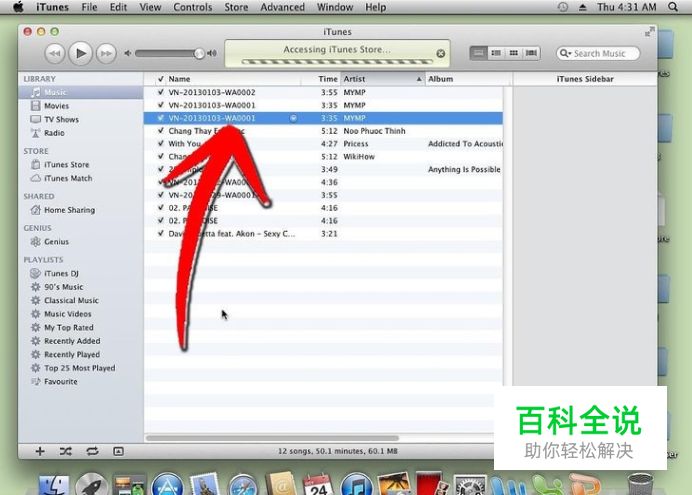
Task: Select 90's Music playlist
Action: (x=81, y=287)
